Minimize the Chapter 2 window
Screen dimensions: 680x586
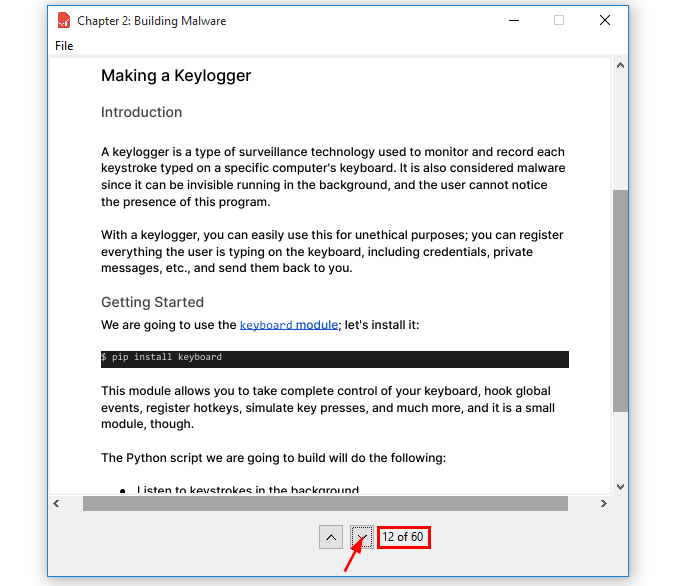[x=513, y=20]
